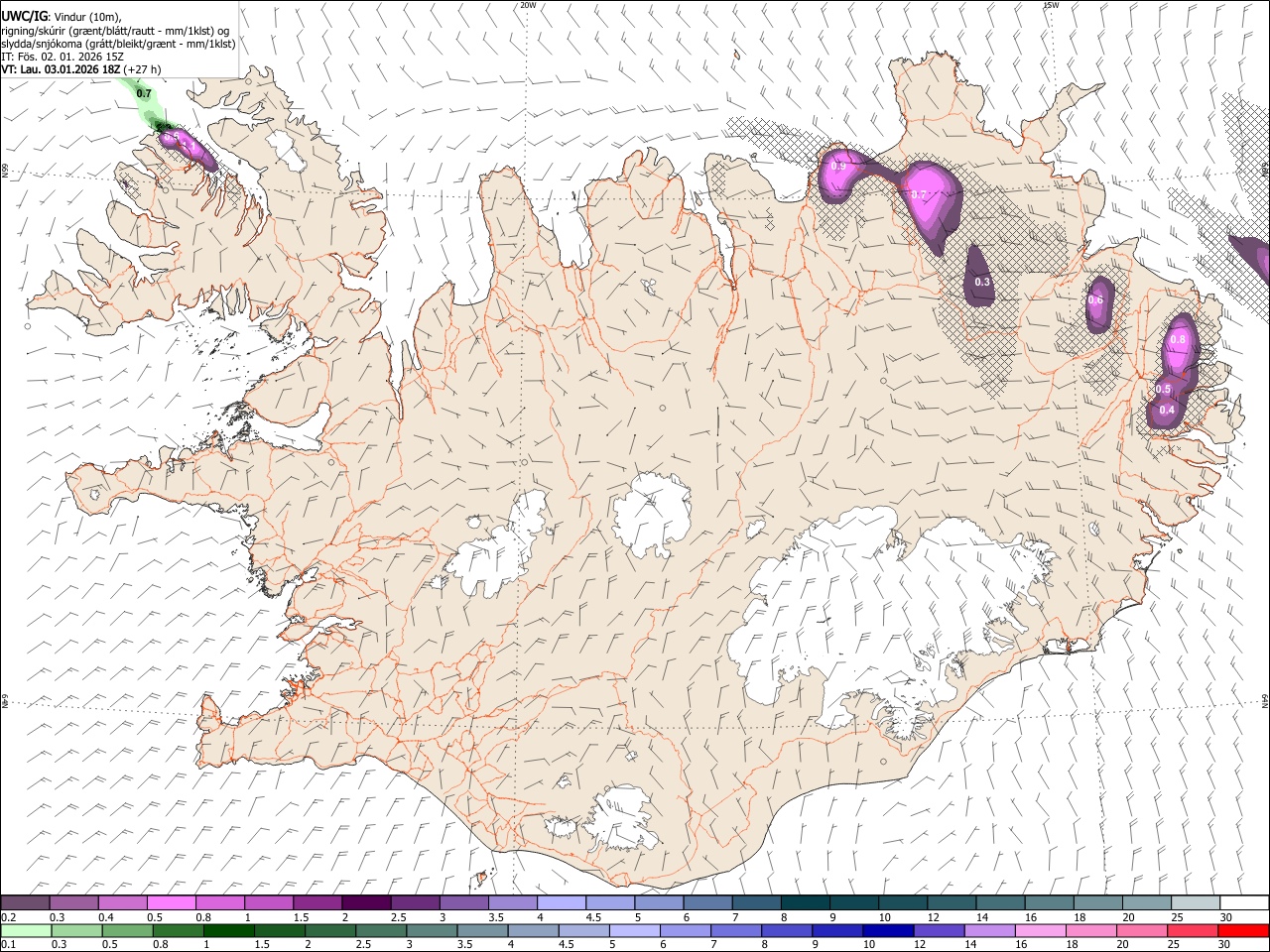Click the lower legend swatch labeled 20
This screenshot has width=1270, height=952.
pyautogui.click(x=1141, y=930)
